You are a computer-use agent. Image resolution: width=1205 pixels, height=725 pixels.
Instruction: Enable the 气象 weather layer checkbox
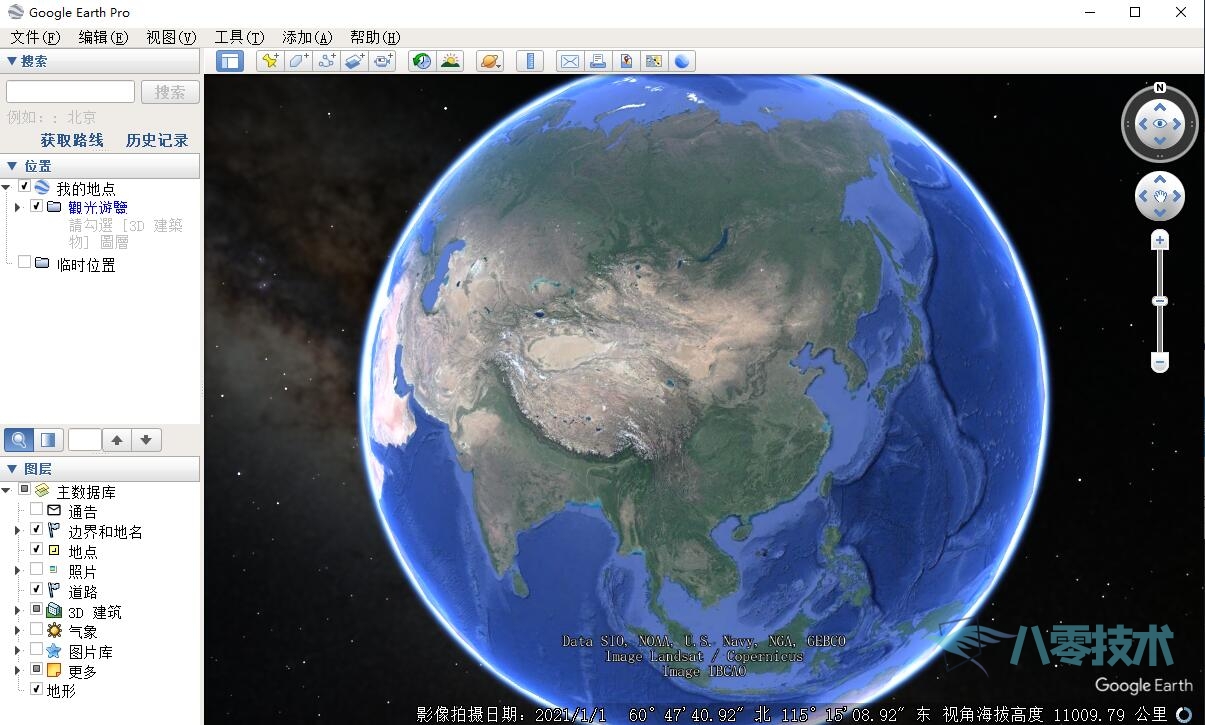click(37, 630)
